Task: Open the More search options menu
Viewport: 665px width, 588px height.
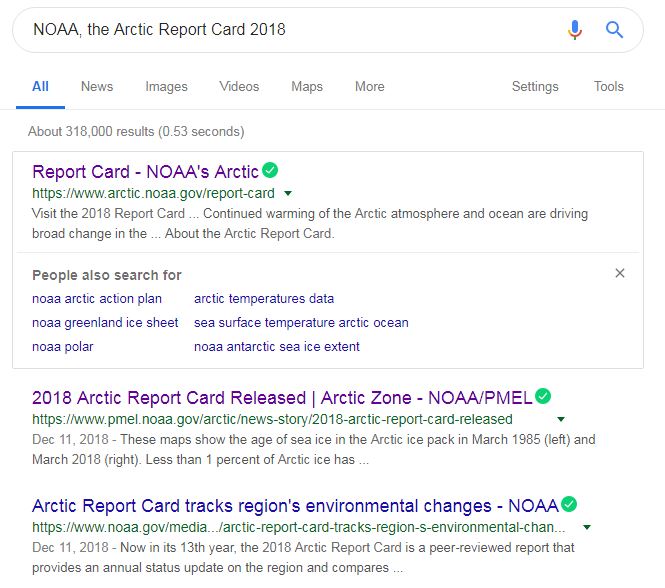Action: point(369,87)
